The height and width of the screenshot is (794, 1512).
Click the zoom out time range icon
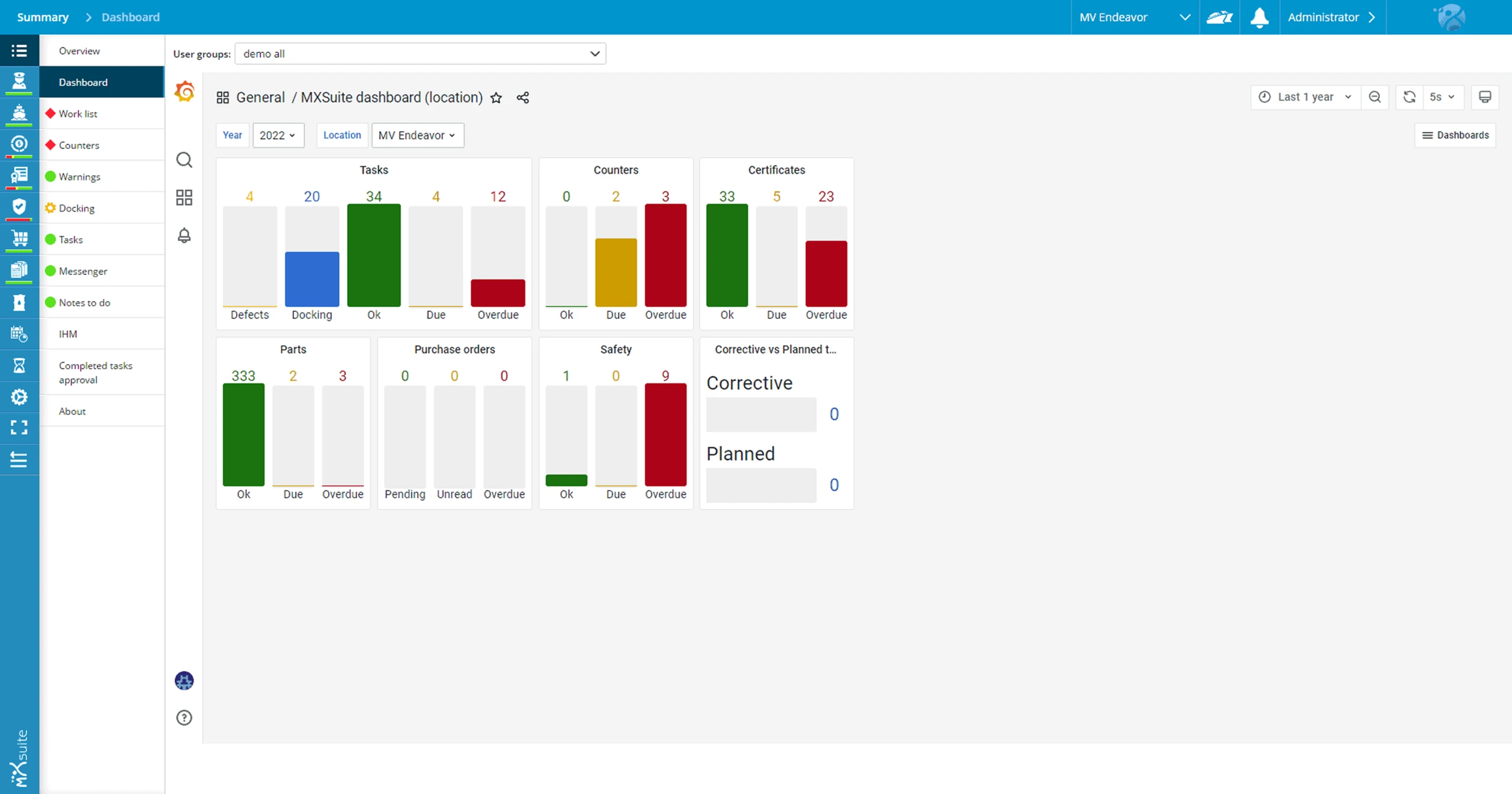1375,97
